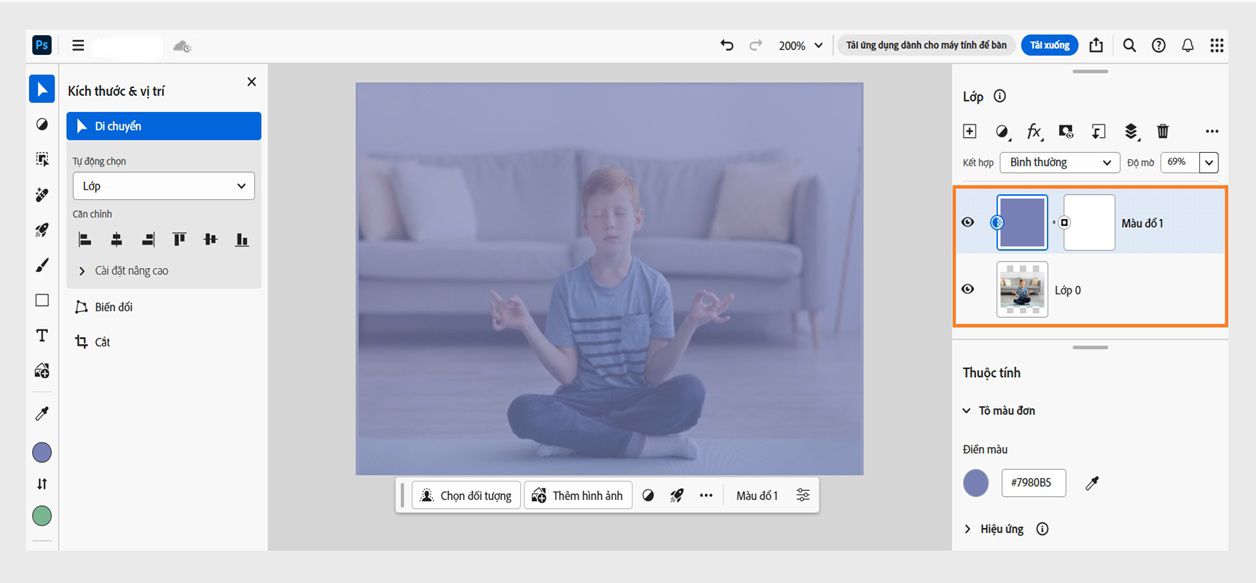Viewport: 1256px width, 583px height.
Task: Add adjustment layer from Layers panel
Action: point(1002,131)
